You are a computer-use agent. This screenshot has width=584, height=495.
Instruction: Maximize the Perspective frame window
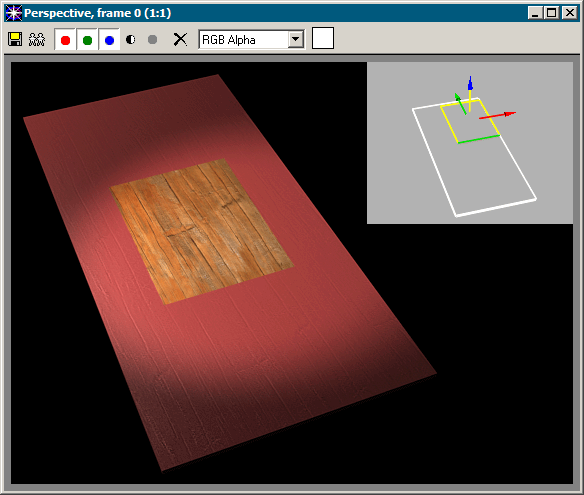click(x=551, y=13)
